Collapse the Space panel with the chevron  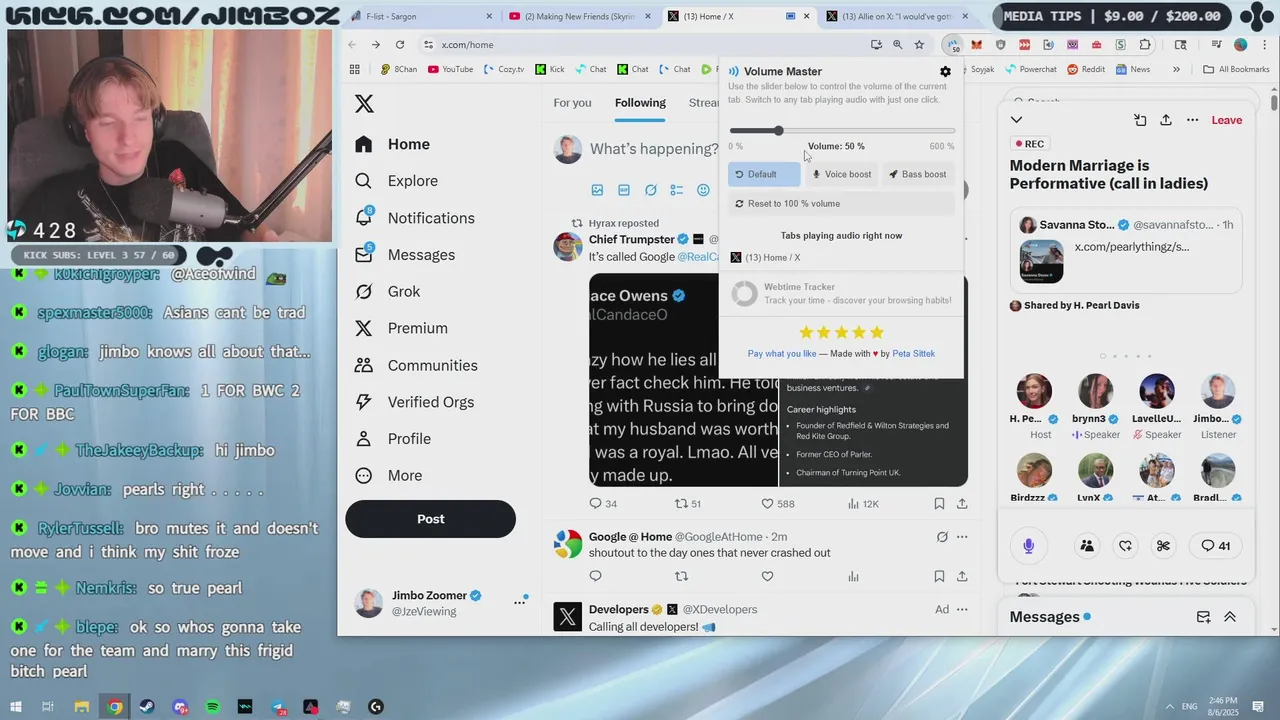(1016, 120)
